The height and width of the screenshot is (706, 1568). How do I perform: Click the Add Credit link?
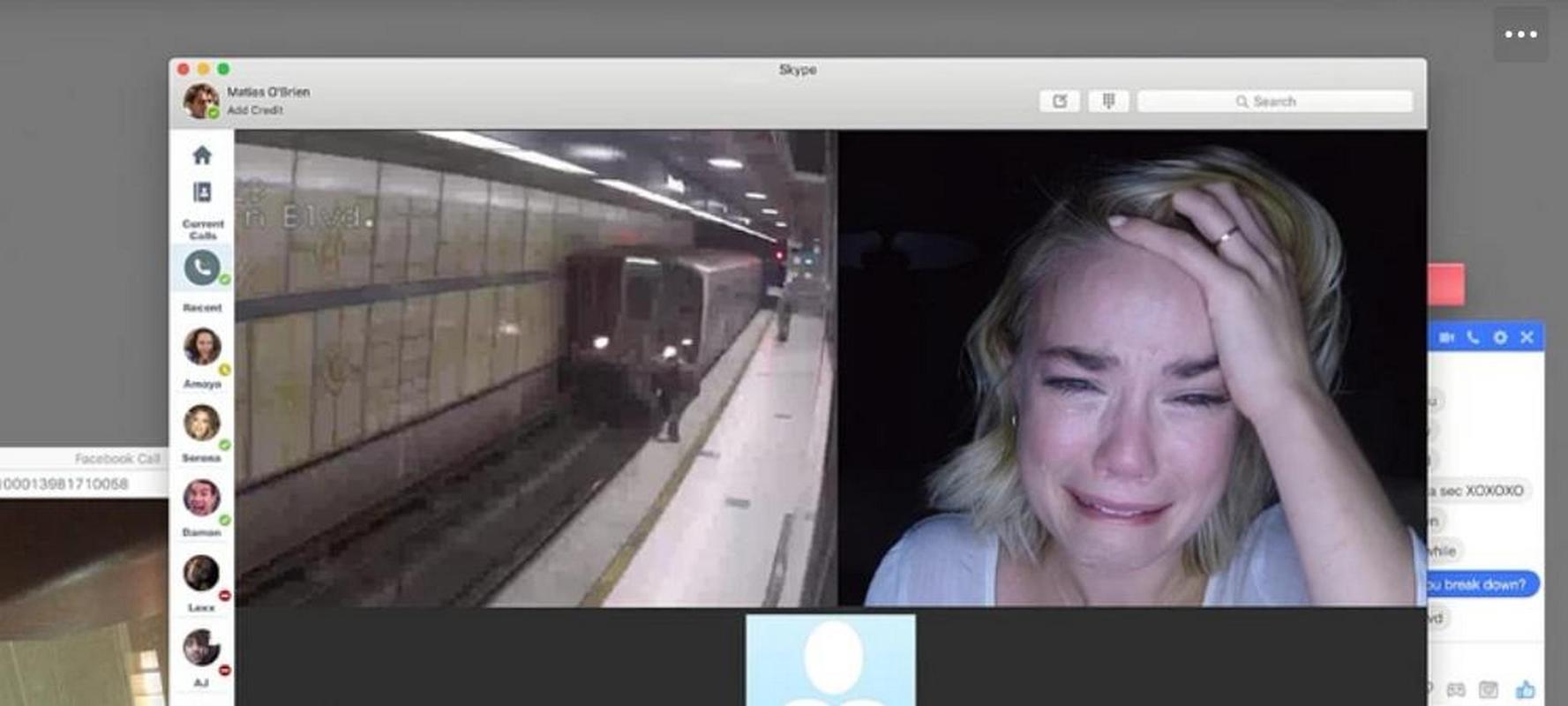point(255,110)
